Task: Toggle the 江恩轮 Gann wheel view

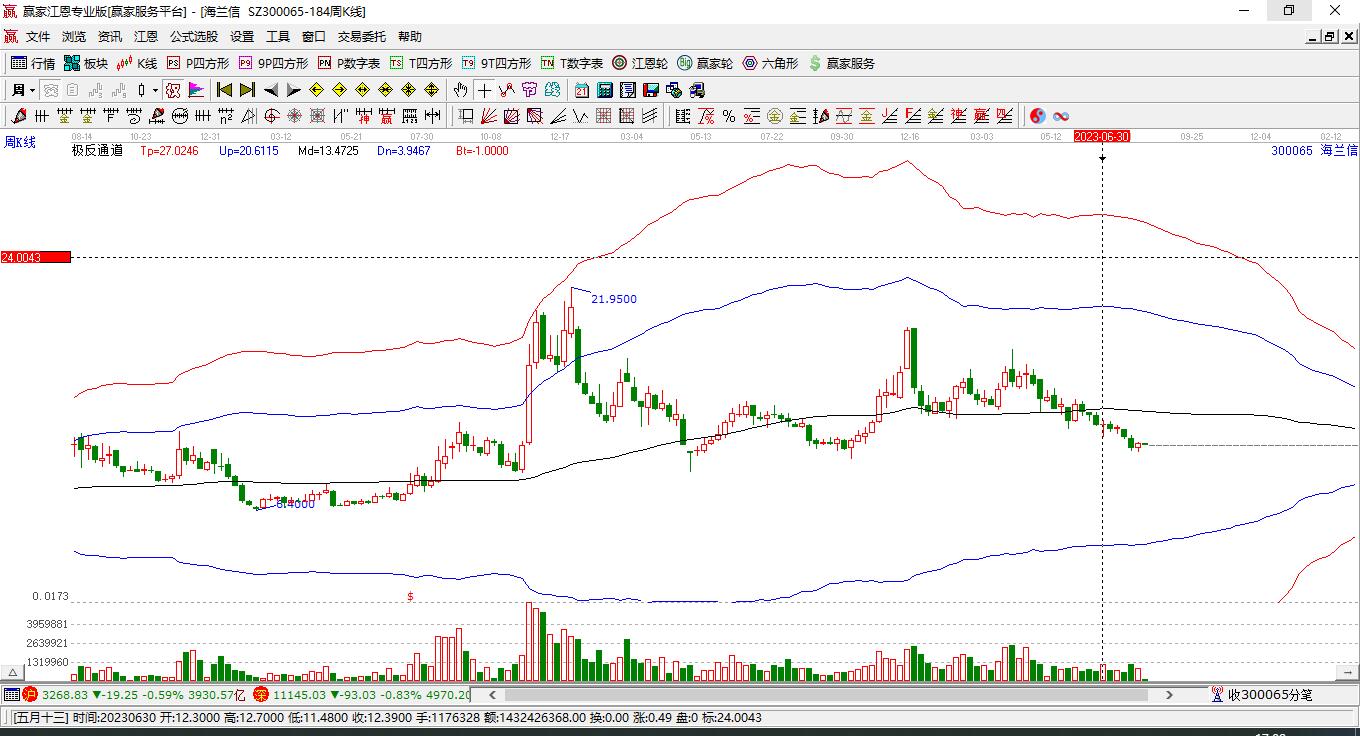Action: pyautogui.click(x=640, y=63)
